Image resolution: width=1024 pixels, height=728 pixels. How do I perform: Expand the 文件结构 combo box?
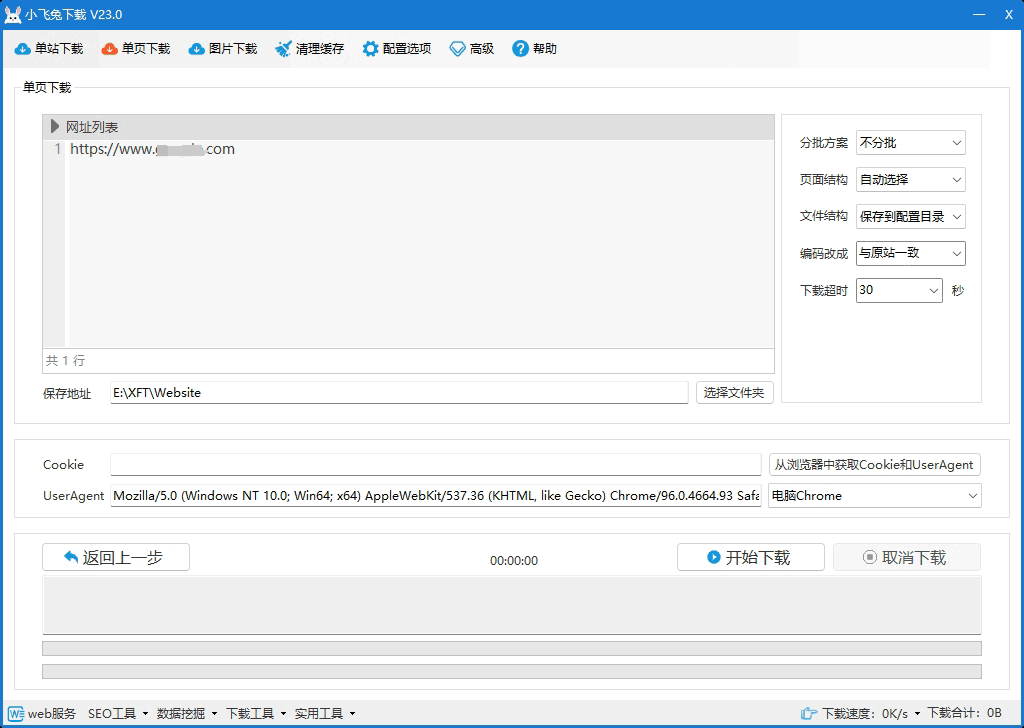click(x=910, y=217)
